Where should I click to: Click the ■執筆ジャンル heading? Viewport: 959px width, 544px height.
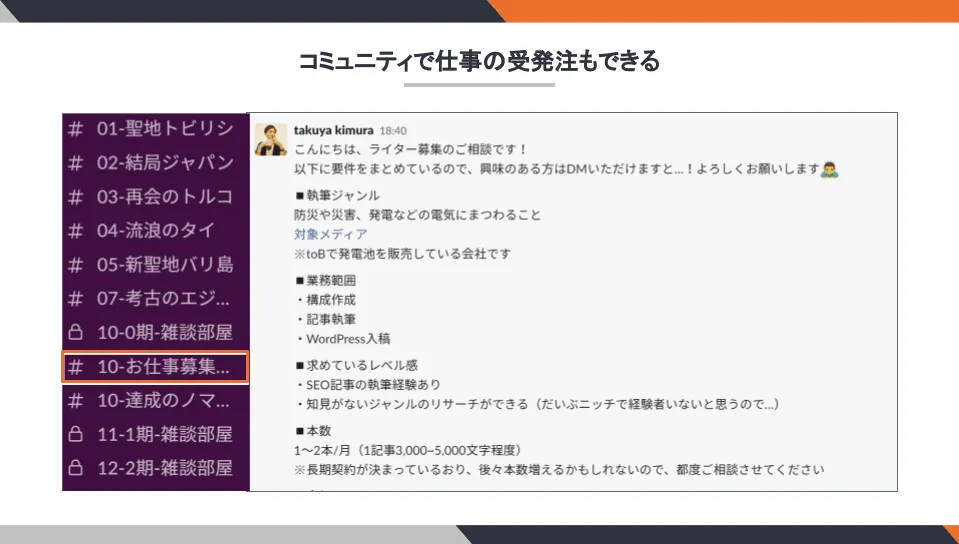coord(337,196)
